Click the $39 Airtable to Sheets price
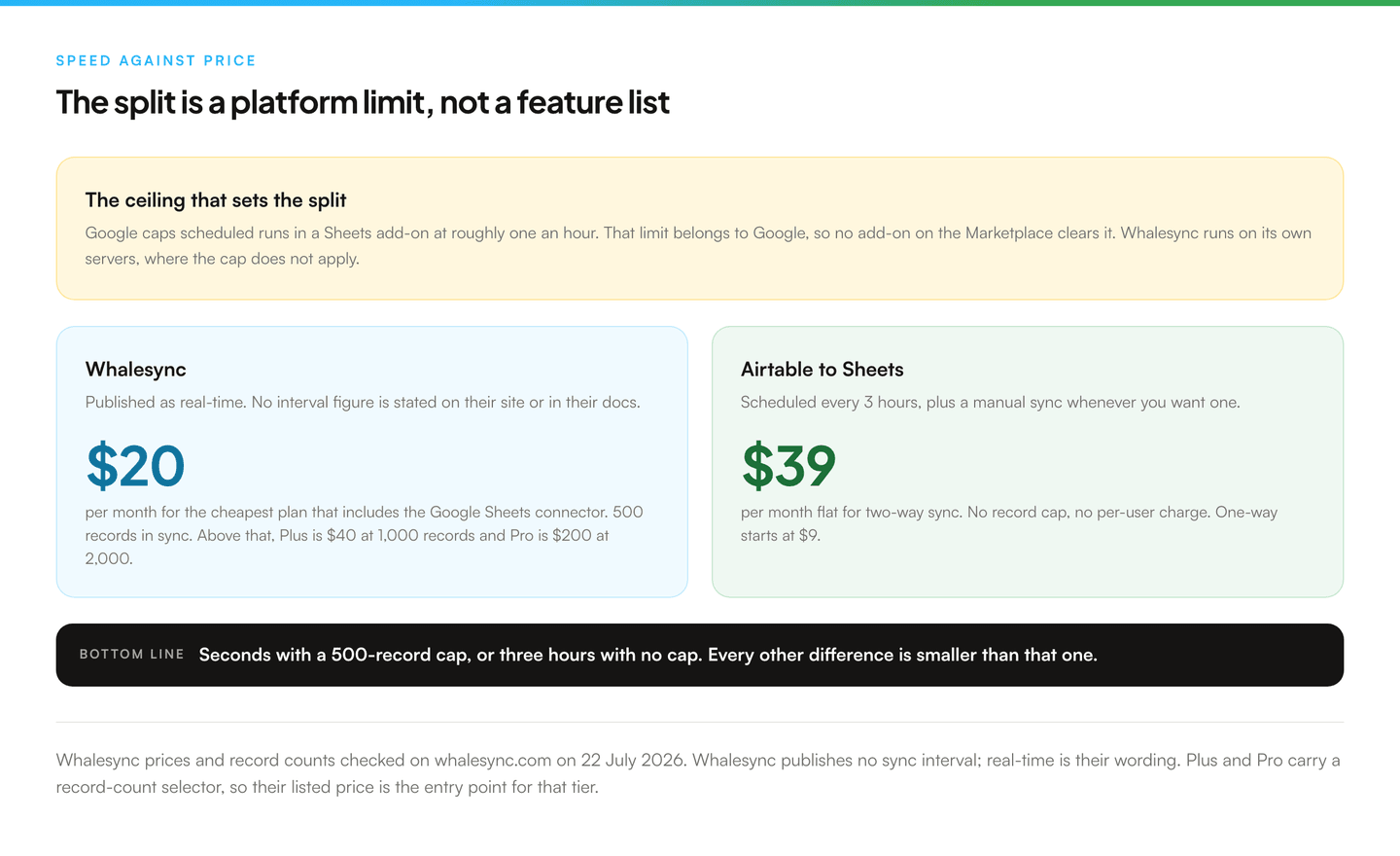Image resolution: width=1400 pixels, height=856 pixels. pyautogui.click(x=788, y=466)
